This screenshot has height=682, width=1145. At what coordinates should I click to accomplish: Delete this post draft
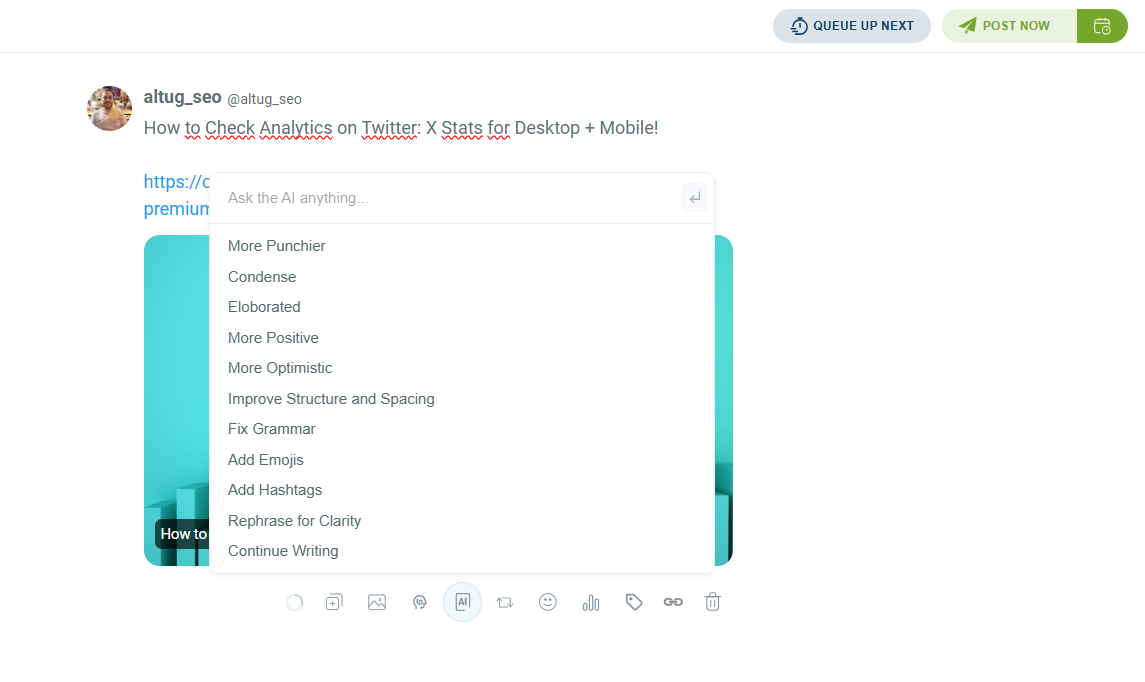point(712,601)
